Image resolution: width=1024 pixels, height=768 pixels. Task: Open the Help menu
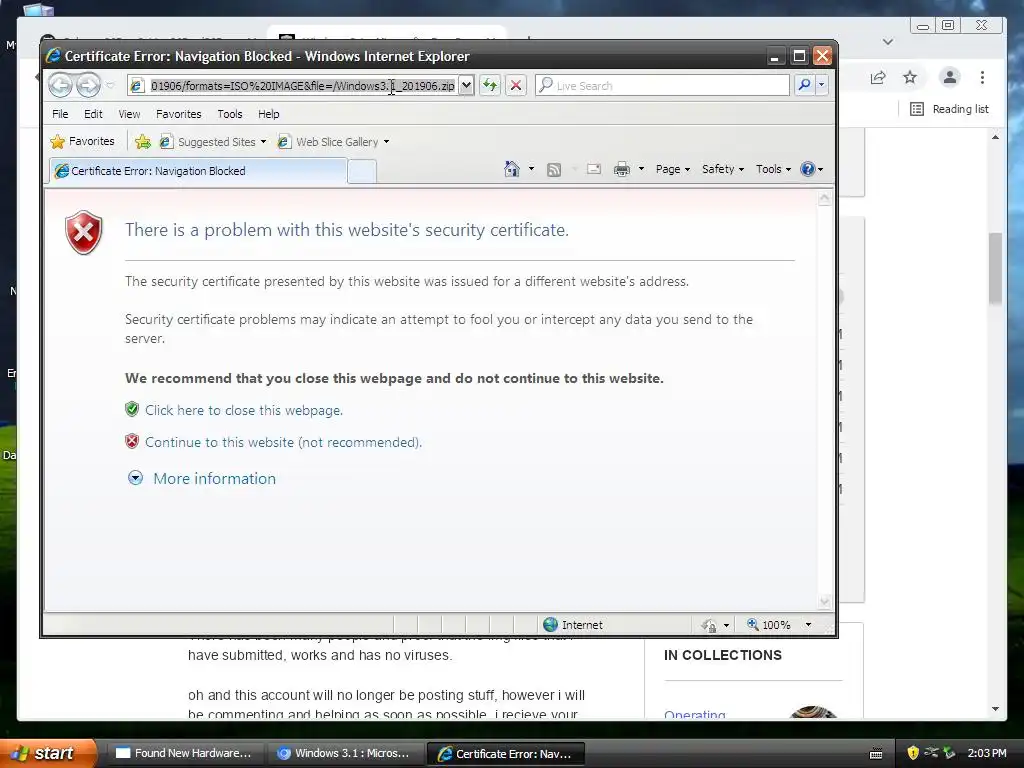tap(268, 114)
